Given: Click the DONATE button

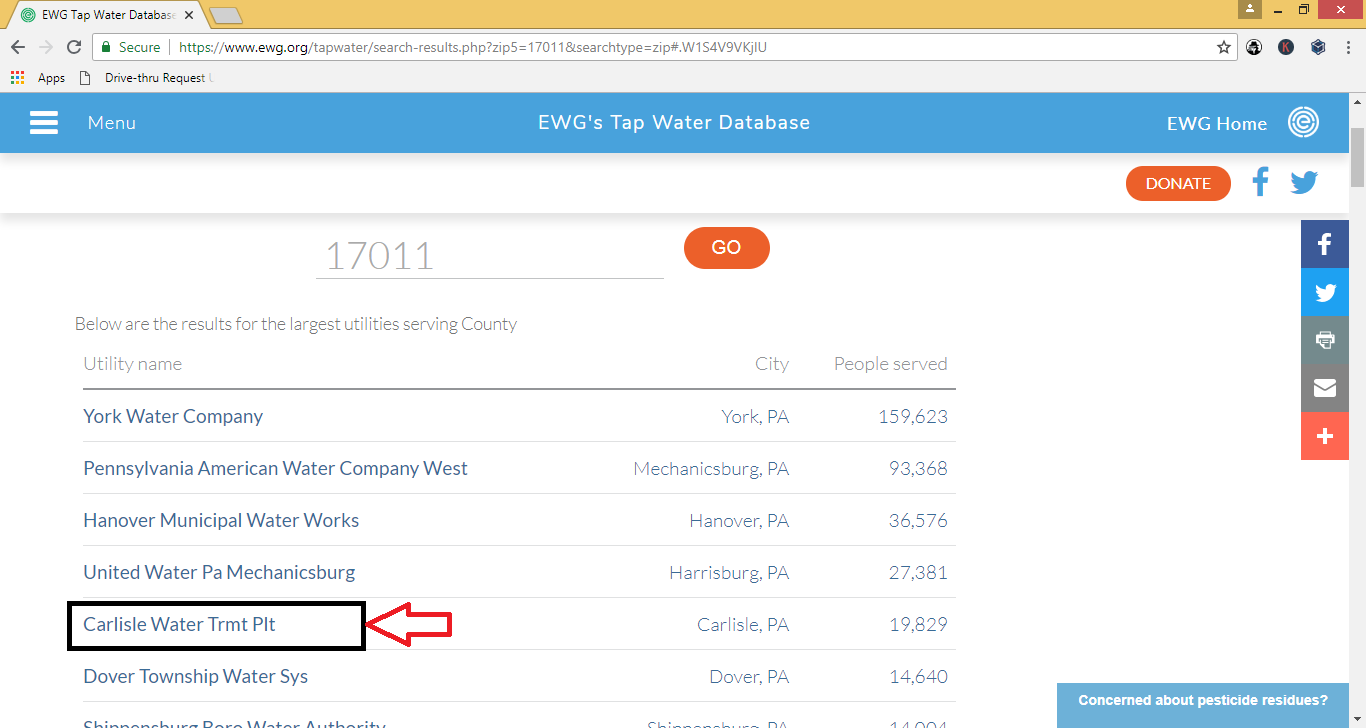Looking at the screenshot, I should click(x=1178, y=183).
